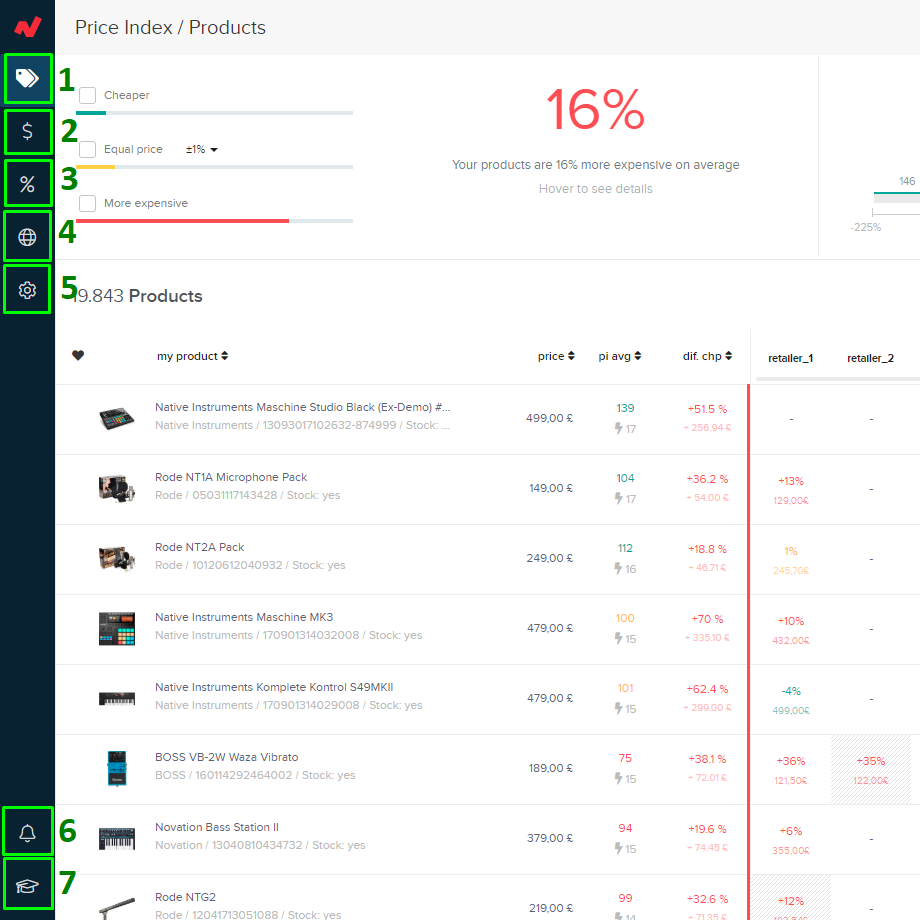The image size is (920, 920).
Task: Open the Maschine Studio Black product thumbnail
Action: coord(117,418)
